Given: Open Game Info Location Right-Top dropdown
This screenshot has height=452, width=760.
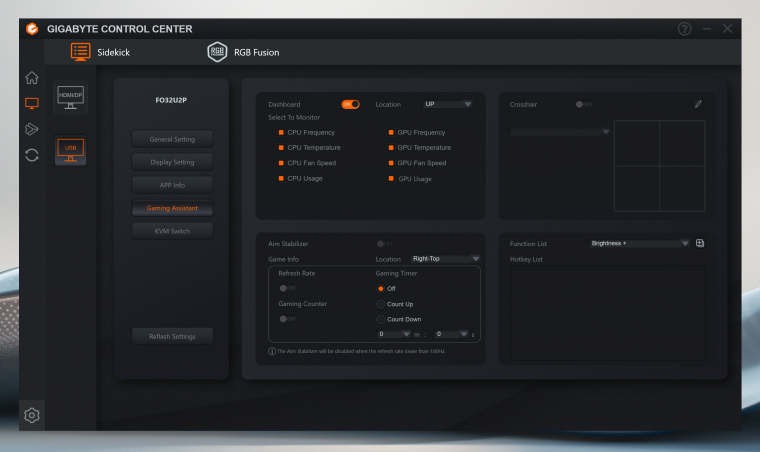Looking at the screenshot, I should point(445,259).
